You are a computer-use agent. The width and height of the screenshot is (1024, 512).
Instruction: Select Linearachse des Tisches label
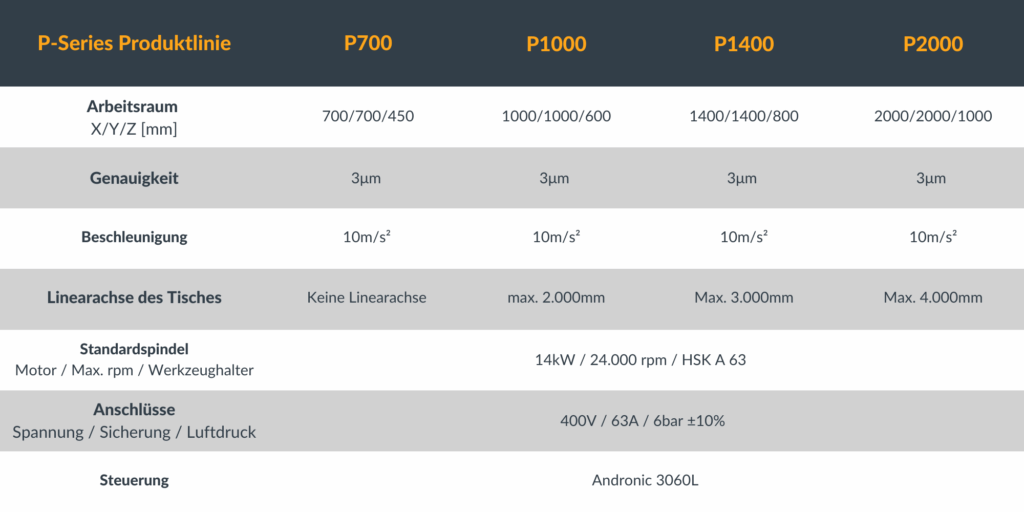[x=134, y=297]
